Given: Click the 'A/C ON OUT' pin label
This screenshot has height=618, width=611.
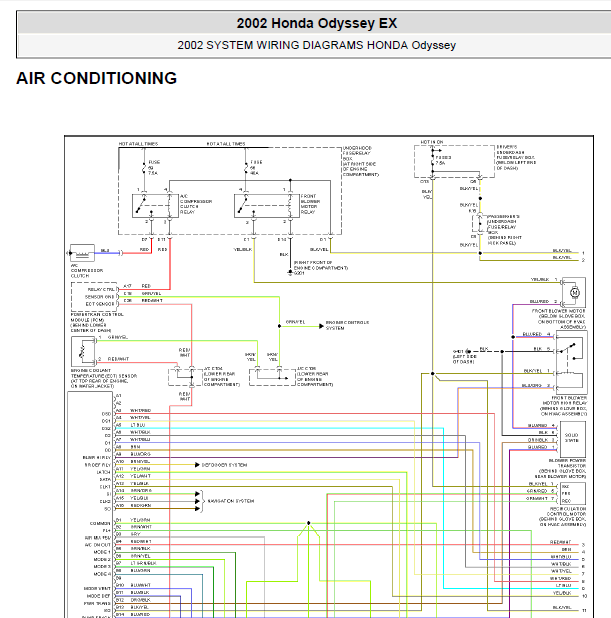Looking at the screenshot, I should 97,545.
